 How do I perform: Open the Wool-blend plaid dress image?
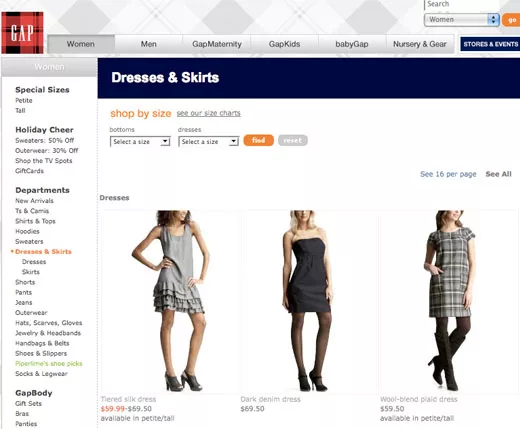point(448,301)
